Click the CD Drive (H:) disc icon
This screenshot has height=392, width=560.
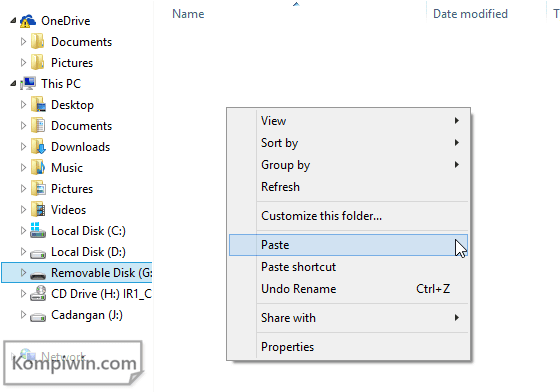[x=38, y=293]
